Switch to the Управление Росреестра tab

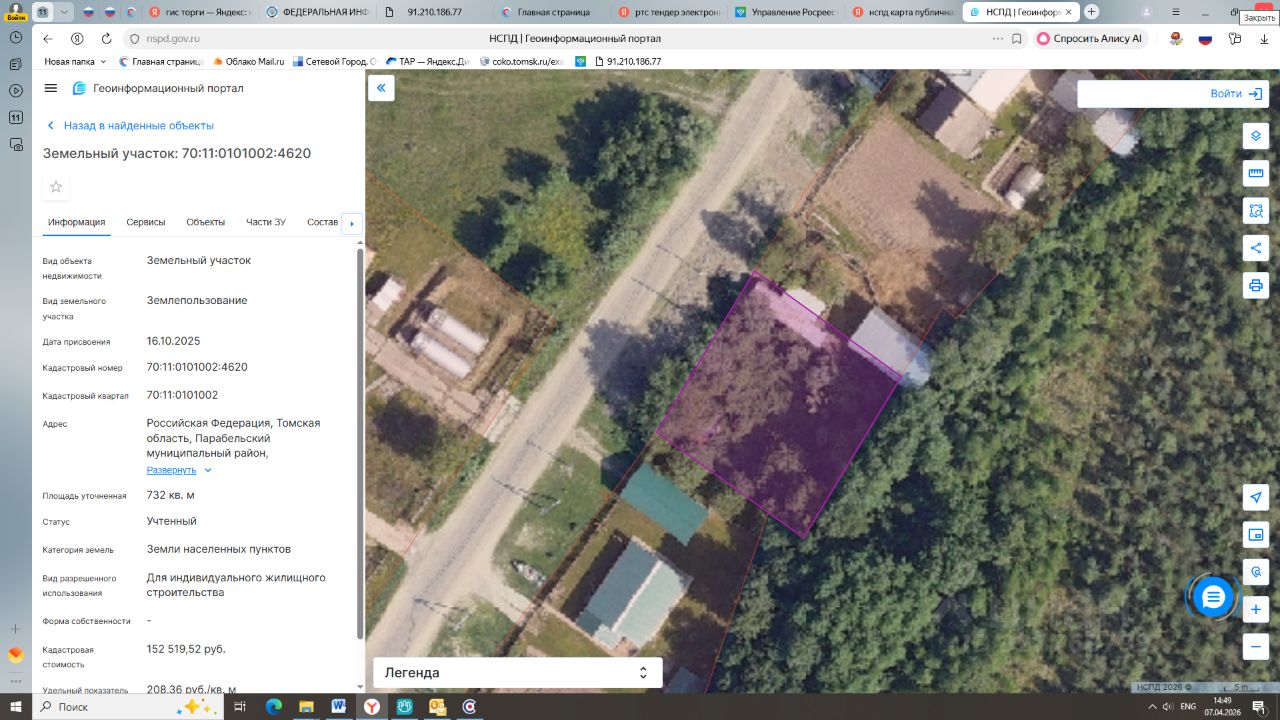tap(785, 12)
